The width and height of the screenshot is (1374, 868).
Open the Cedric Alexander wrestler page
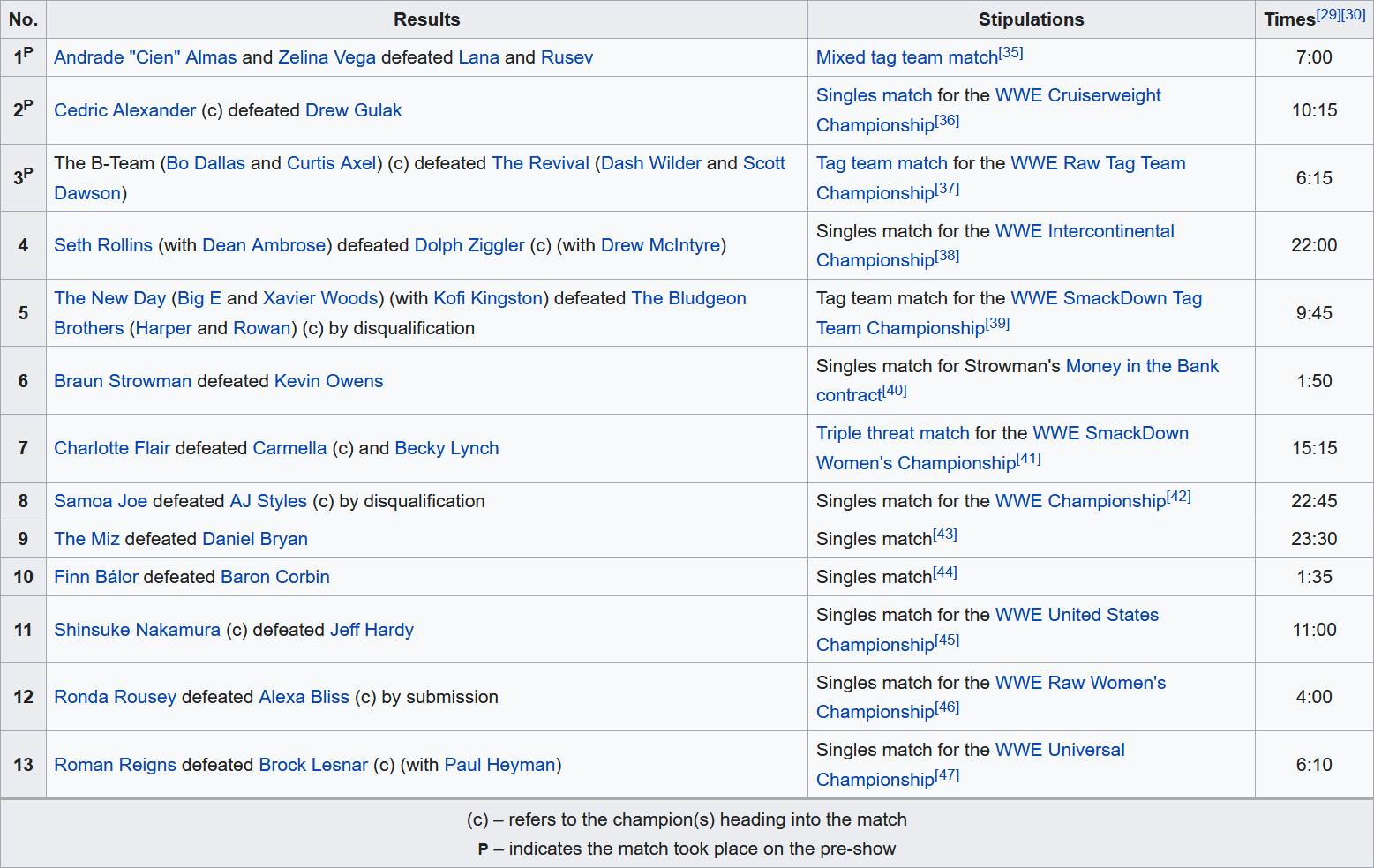[x=124, y=110]
